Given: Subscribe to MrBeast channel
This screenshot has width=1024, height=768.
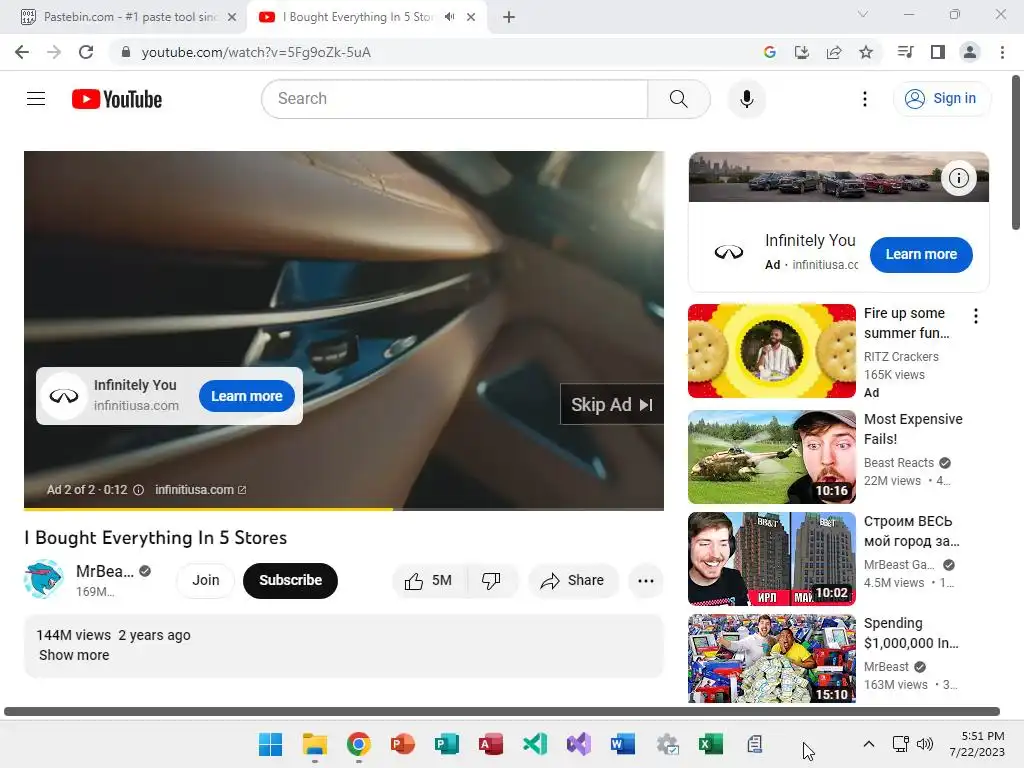Looking at the screenshot, I should click(x=290, y=580).
